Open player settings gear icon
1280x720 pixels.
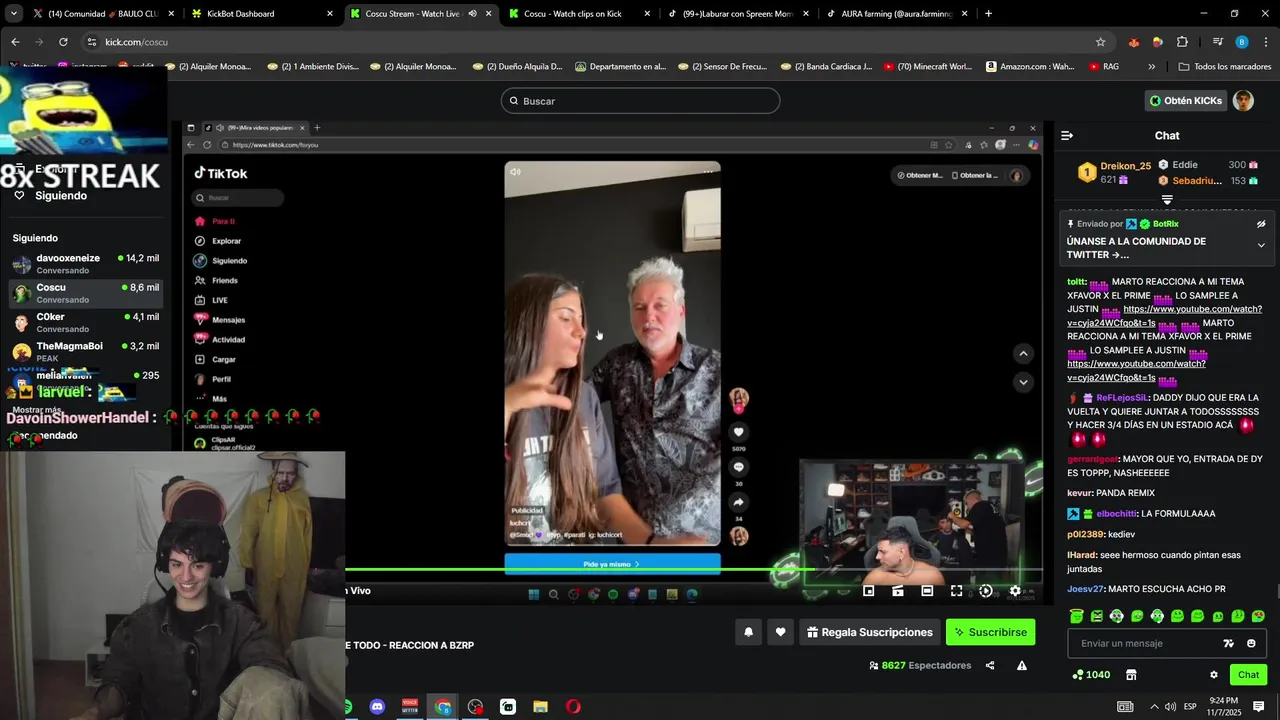pos(1015,591)
